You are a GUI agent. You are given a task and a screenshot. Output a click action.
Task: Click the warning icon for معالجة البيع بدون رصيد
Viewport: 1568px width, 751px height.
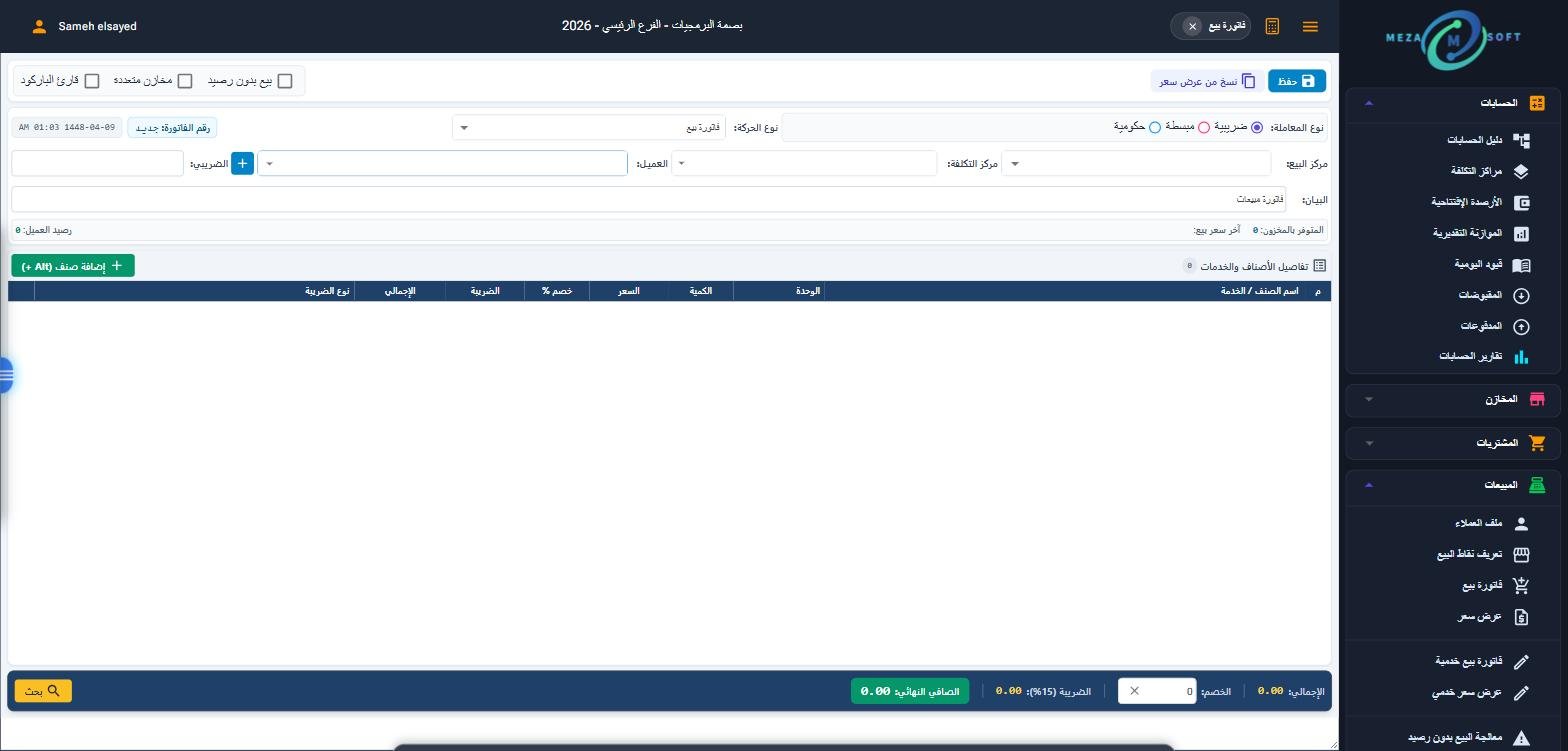click(x=1521, y=738)
